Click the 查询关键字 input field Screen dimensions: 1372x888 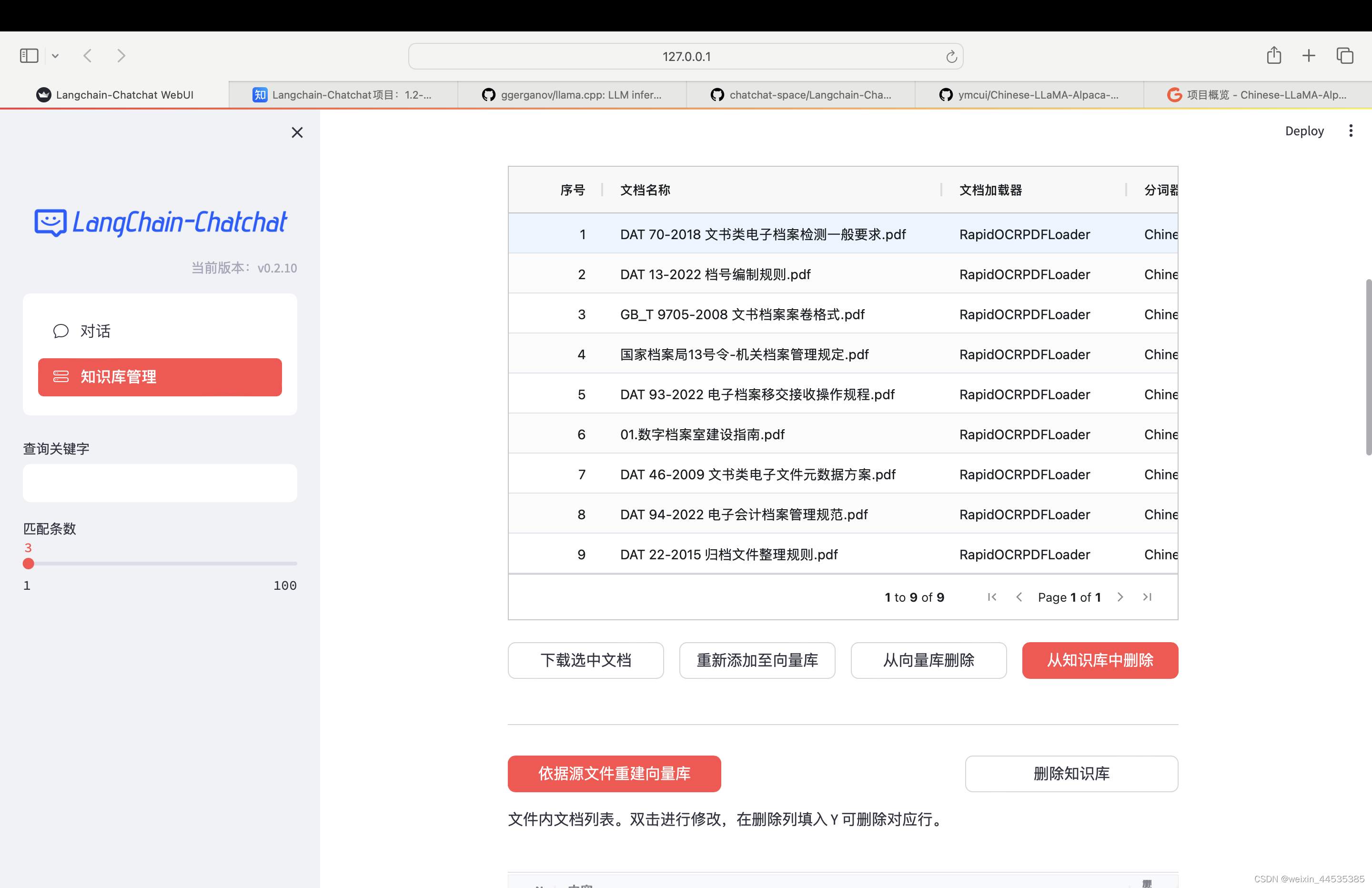click(x=160, y=483)
